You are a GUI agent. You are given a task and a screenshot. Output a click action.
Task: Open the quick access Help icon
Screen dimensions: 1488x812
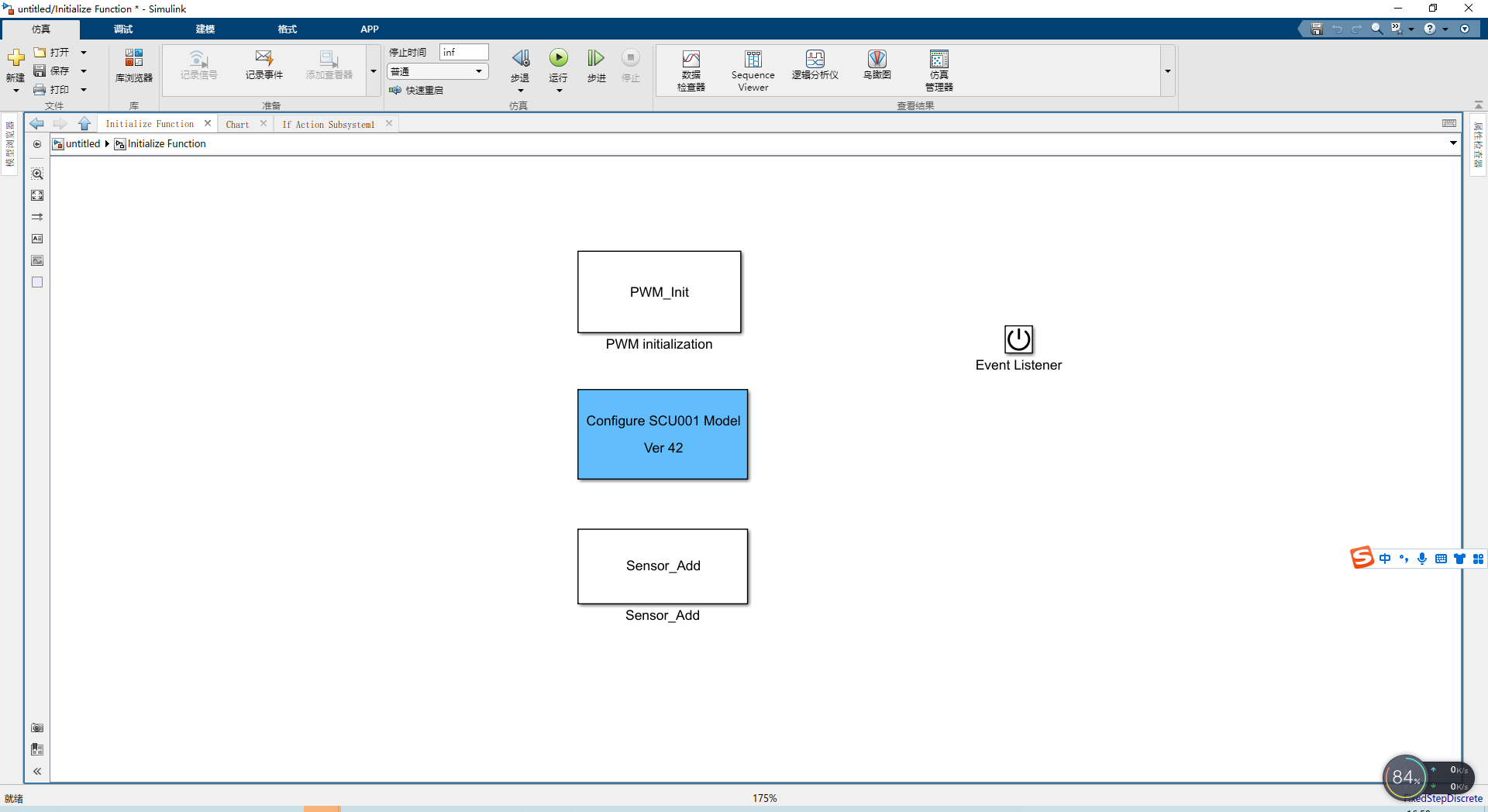coord(1429,29)
